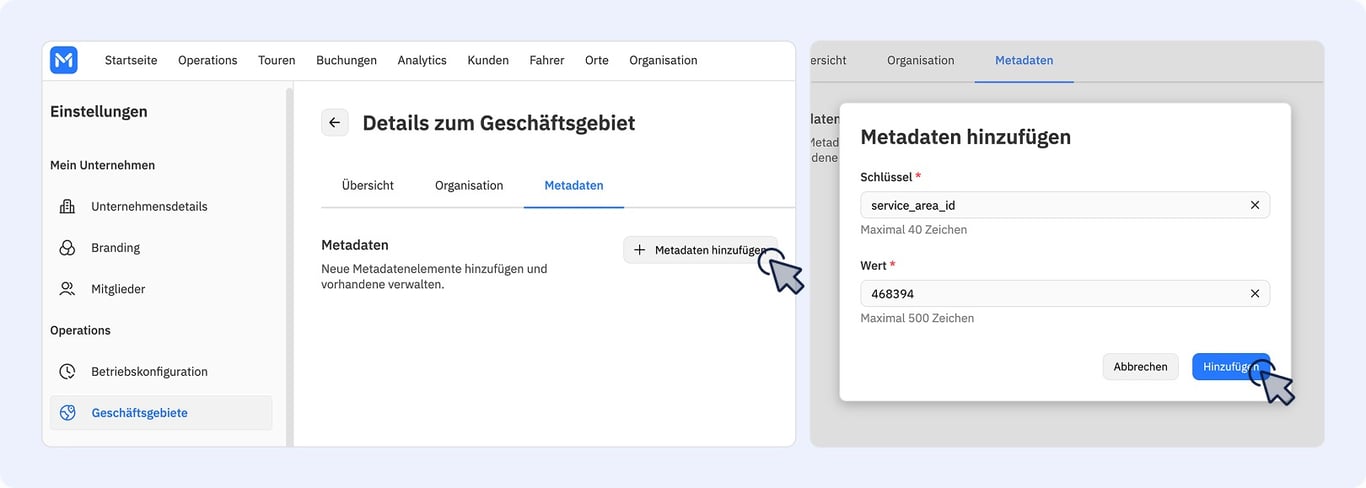Click the Details zum Geschäftsgebiet heading
This screenshot has height=488, width=1366.
499,123
